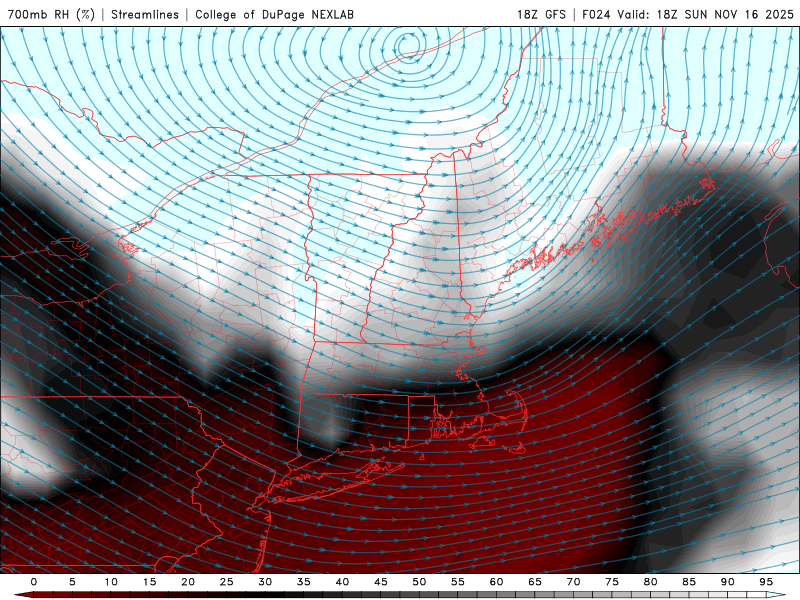This screenshot has height=600, width=800.
Task: Click the "60" humidity legend number
Action: click(x=496, y=582)
